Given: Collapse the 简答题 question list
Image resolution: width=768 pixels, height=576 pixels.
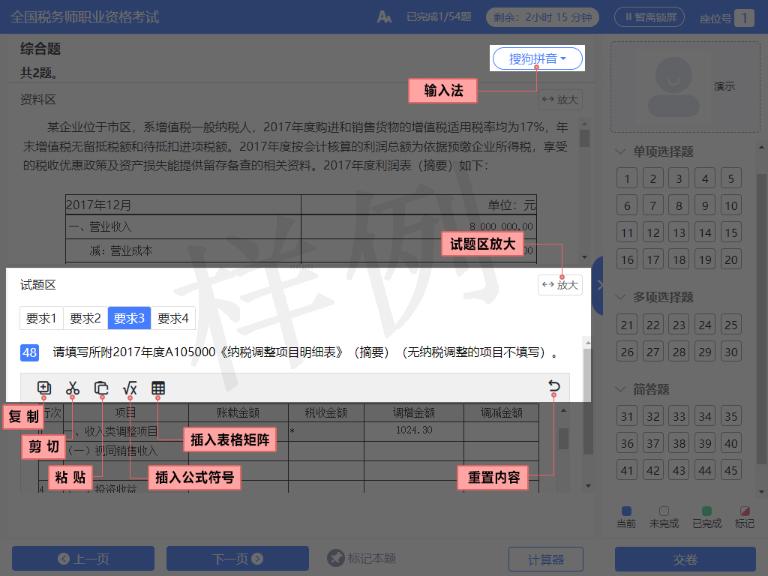Looking at the screenshot, I should 621,389.
